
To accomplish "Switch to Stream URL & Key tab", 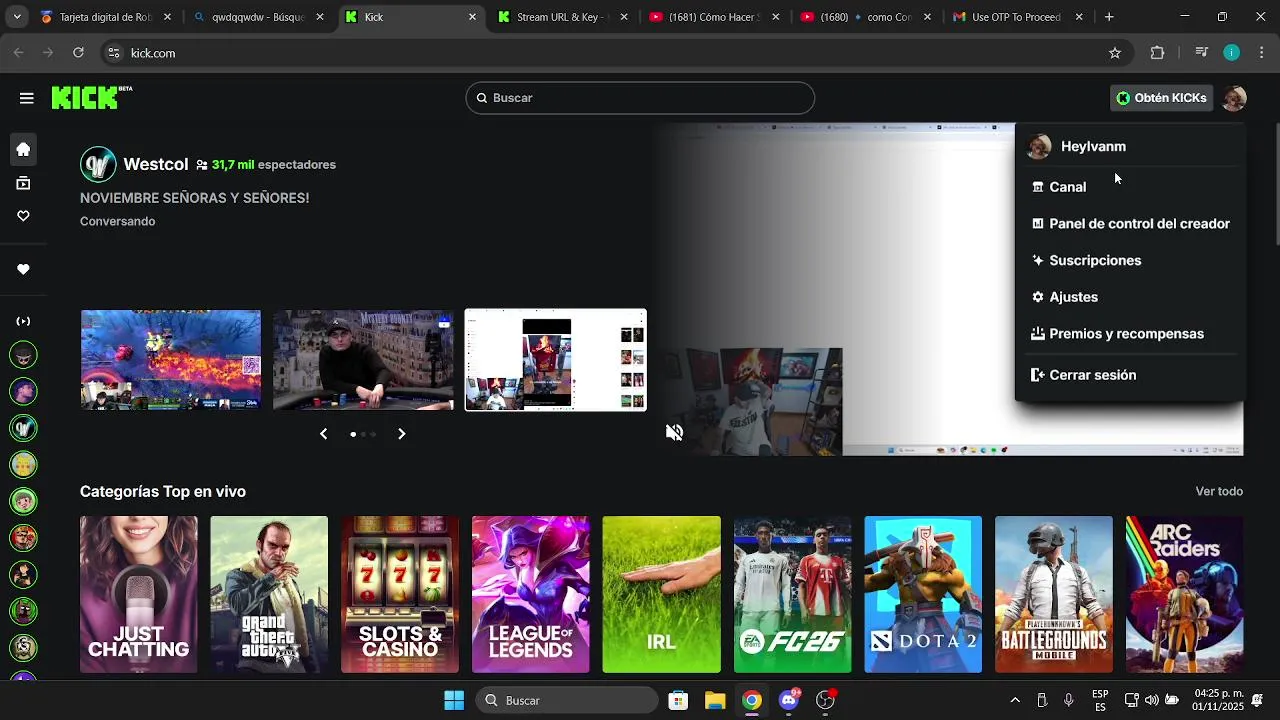I will tap(563, 17).
